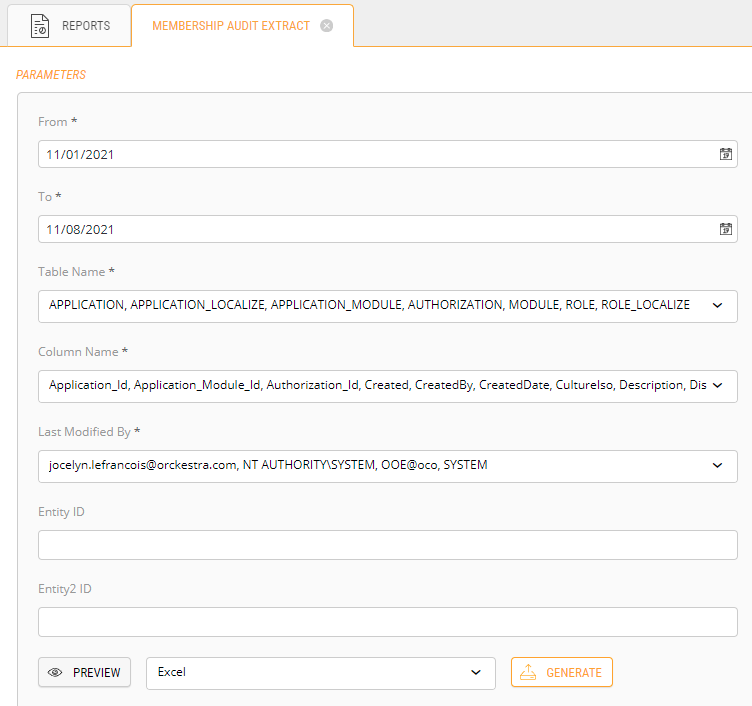Viewport: 752px width, 706px height.
Task: Close the Membership Audit Extract tab
Action: [x=326, y=26]
